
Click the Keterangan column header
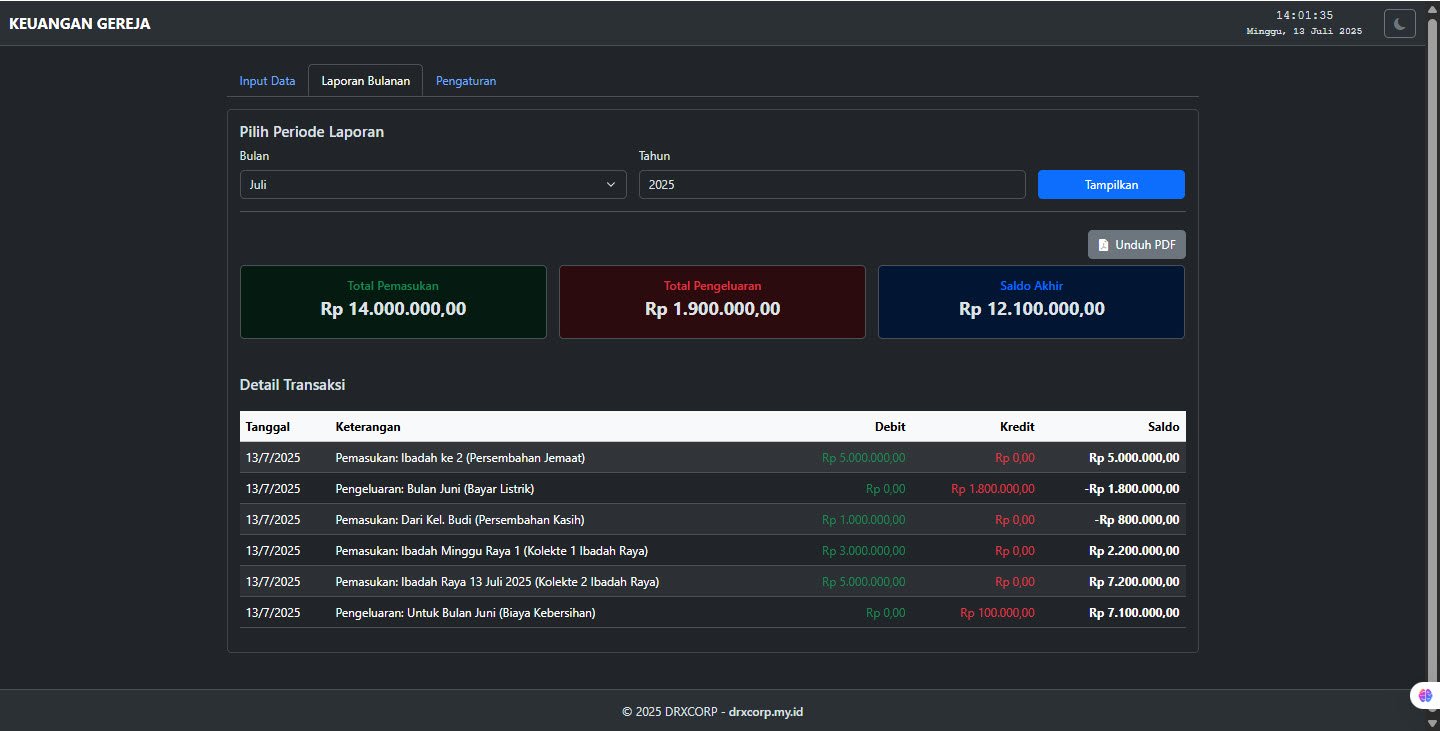click(368, 427)
